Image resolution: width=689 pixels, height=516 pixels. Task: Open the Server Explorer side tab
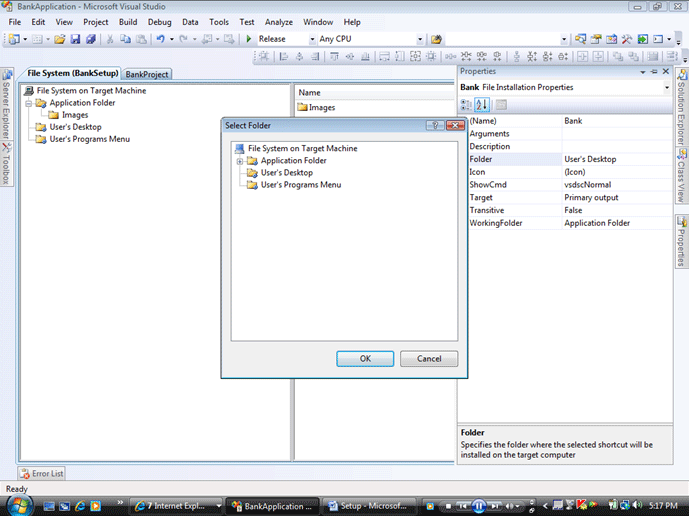[x=7, y=104]
